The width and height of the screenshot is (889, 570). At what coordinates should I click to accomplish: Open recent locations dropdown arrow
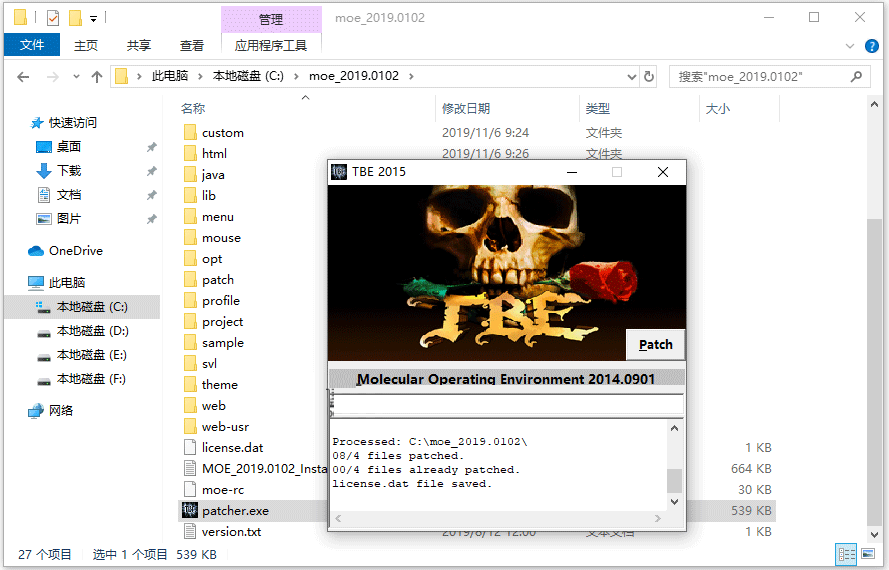[x=76, y=77]
